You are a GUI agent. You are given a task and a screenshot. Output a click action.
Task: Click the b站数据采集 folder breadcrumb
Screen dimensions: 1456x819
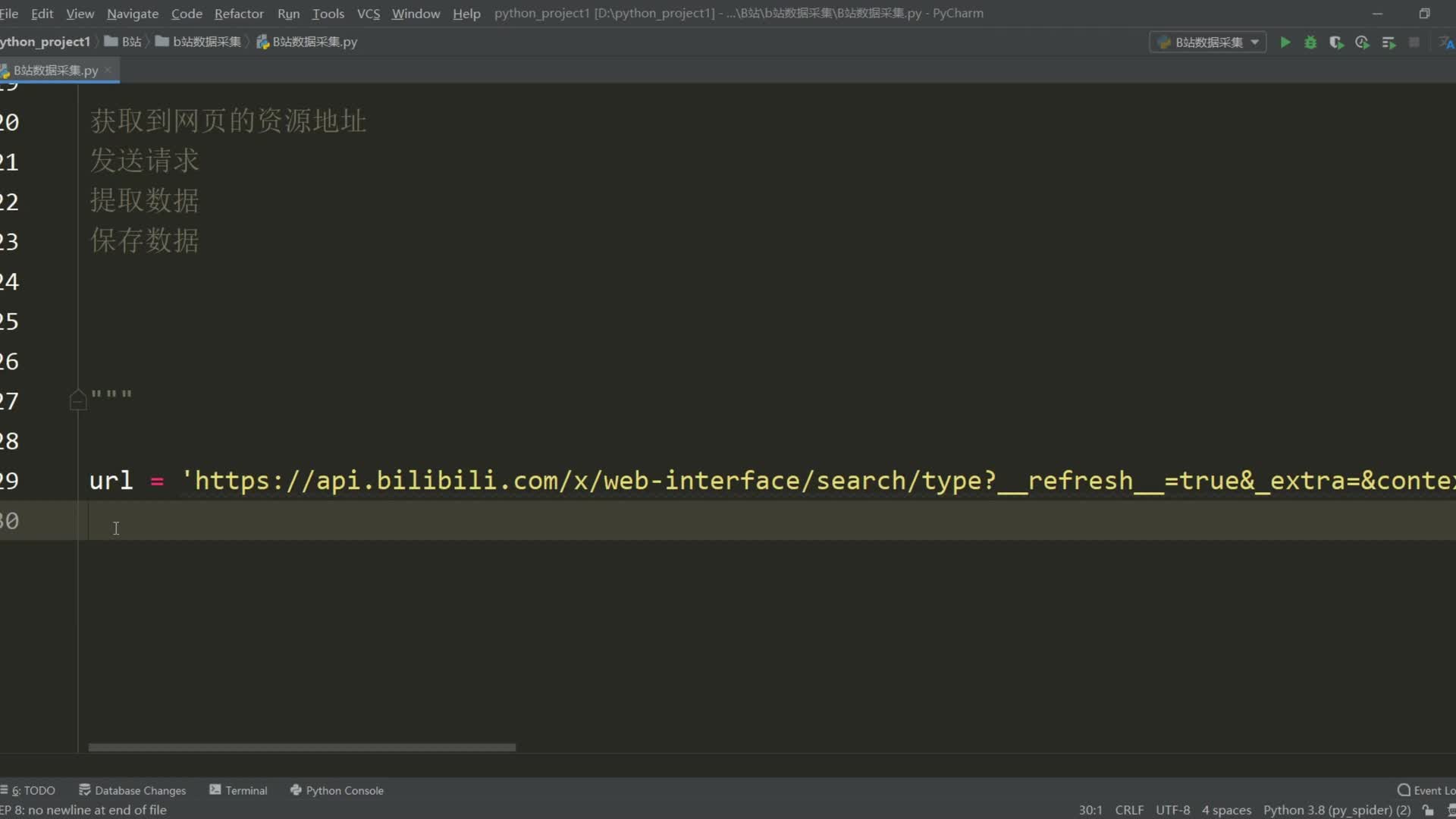click(x=199, y=42)
